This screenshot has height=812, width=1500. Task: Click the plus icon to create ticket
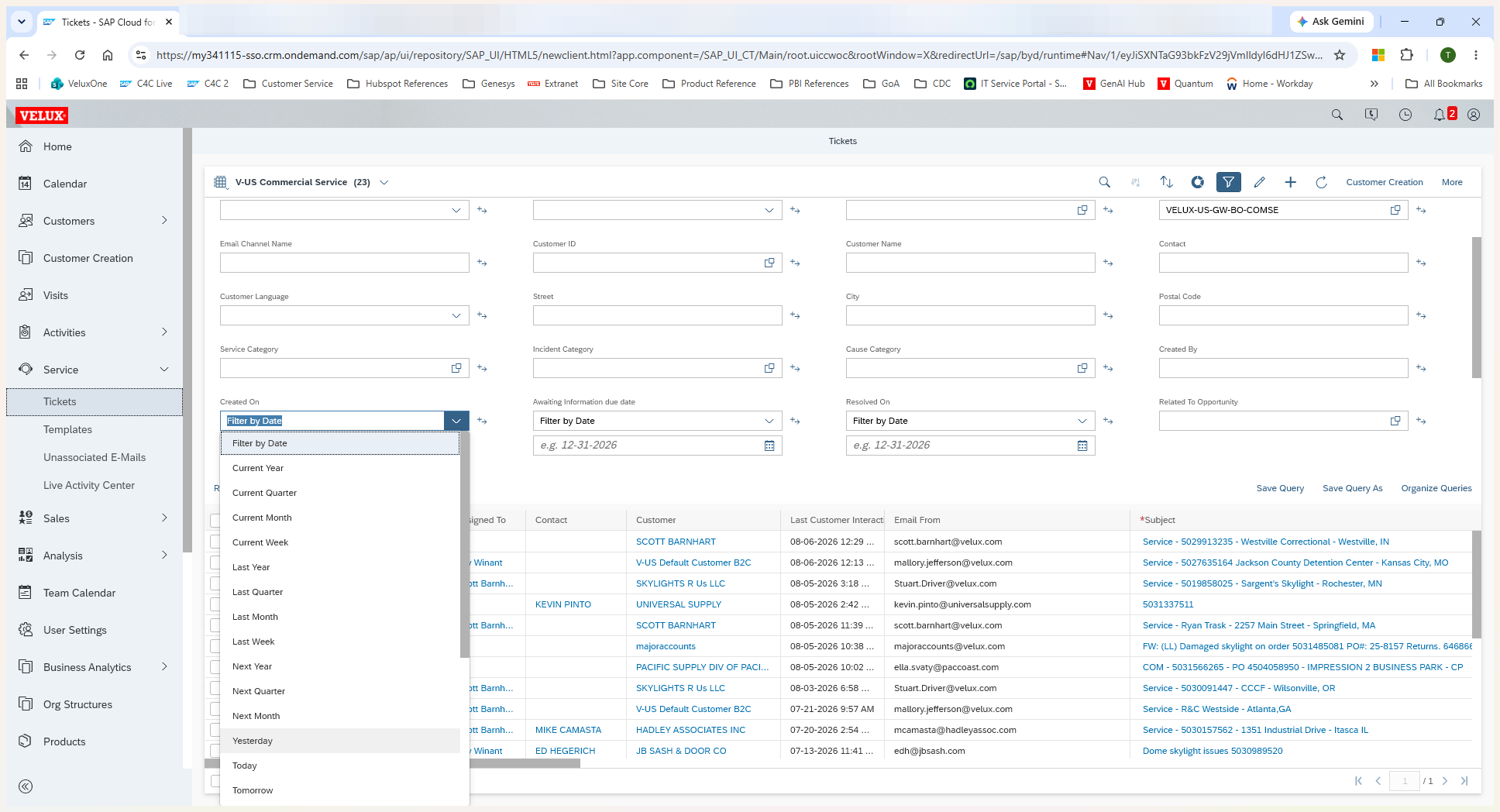click(1290, 182)
